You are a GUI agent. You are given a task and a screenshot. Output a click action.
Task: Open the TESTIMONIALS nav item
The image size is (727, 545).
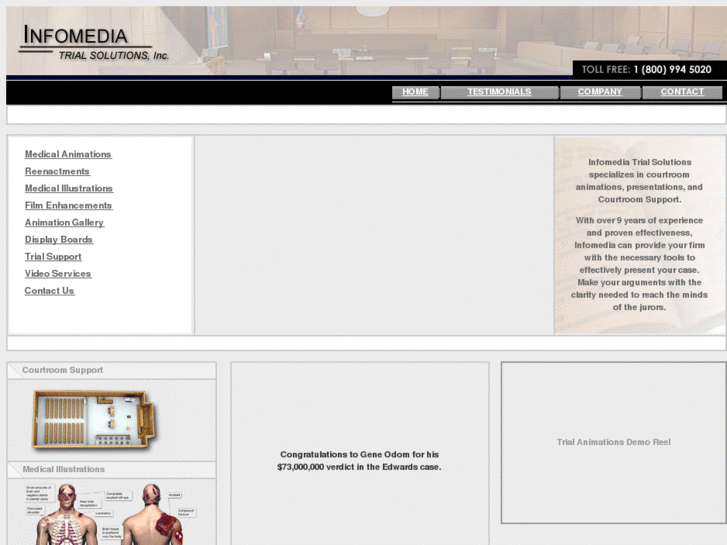click(x=499, y=92)
